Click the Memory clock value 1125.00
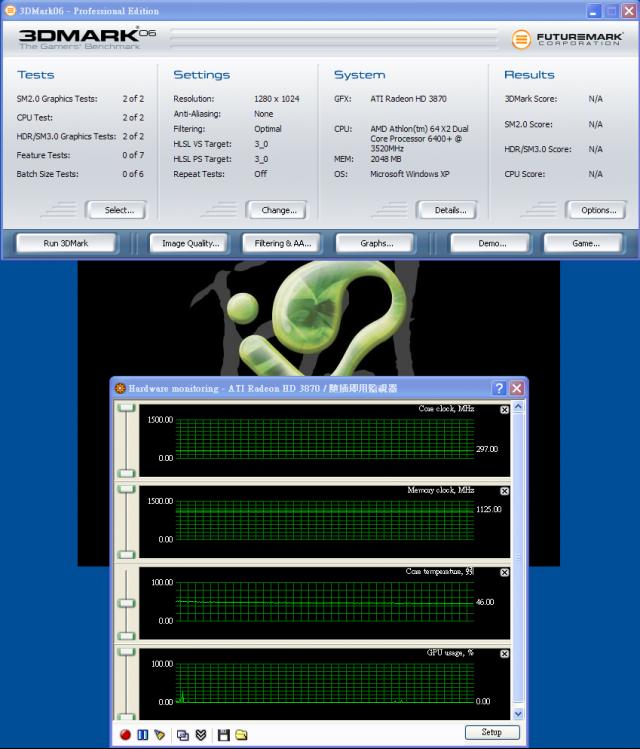 (x=489, y=509)
